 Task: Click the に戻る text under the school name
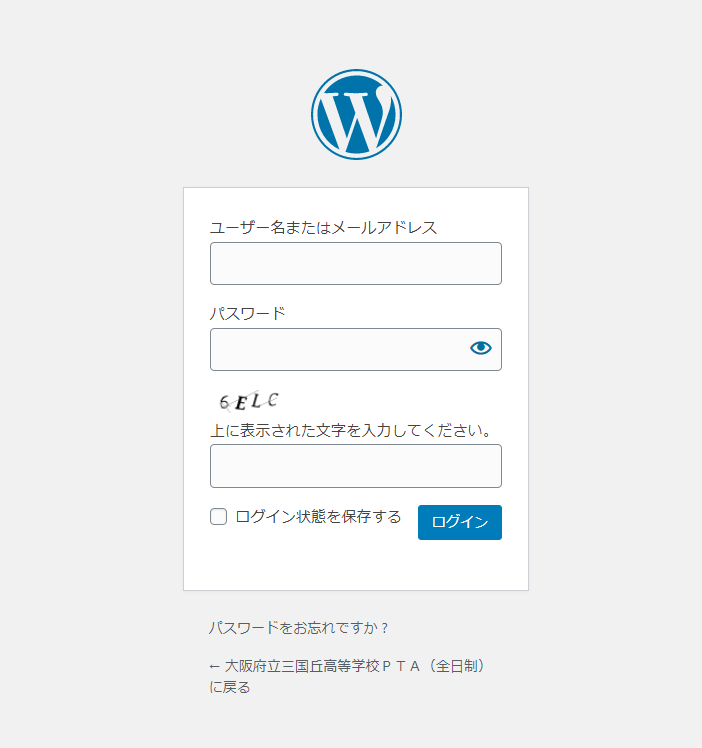coord(229,687)
